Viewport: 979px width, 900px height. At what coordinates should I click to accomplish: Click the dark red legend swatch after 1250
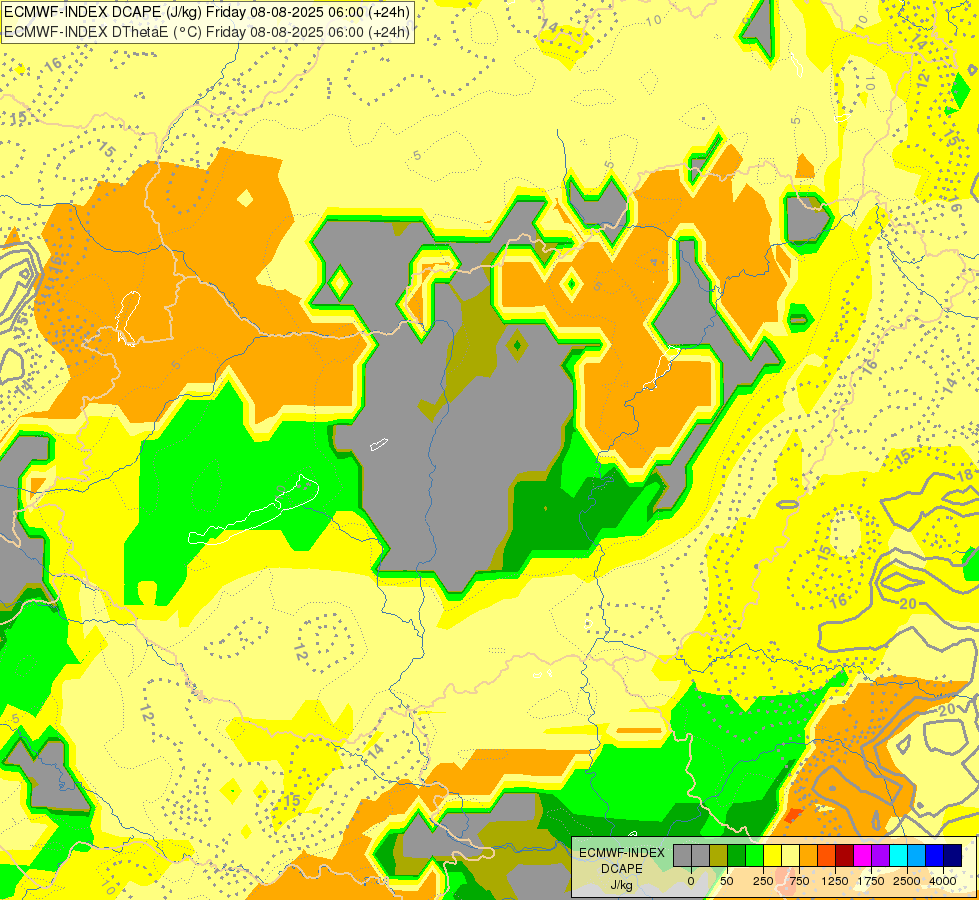coord(845,855)
